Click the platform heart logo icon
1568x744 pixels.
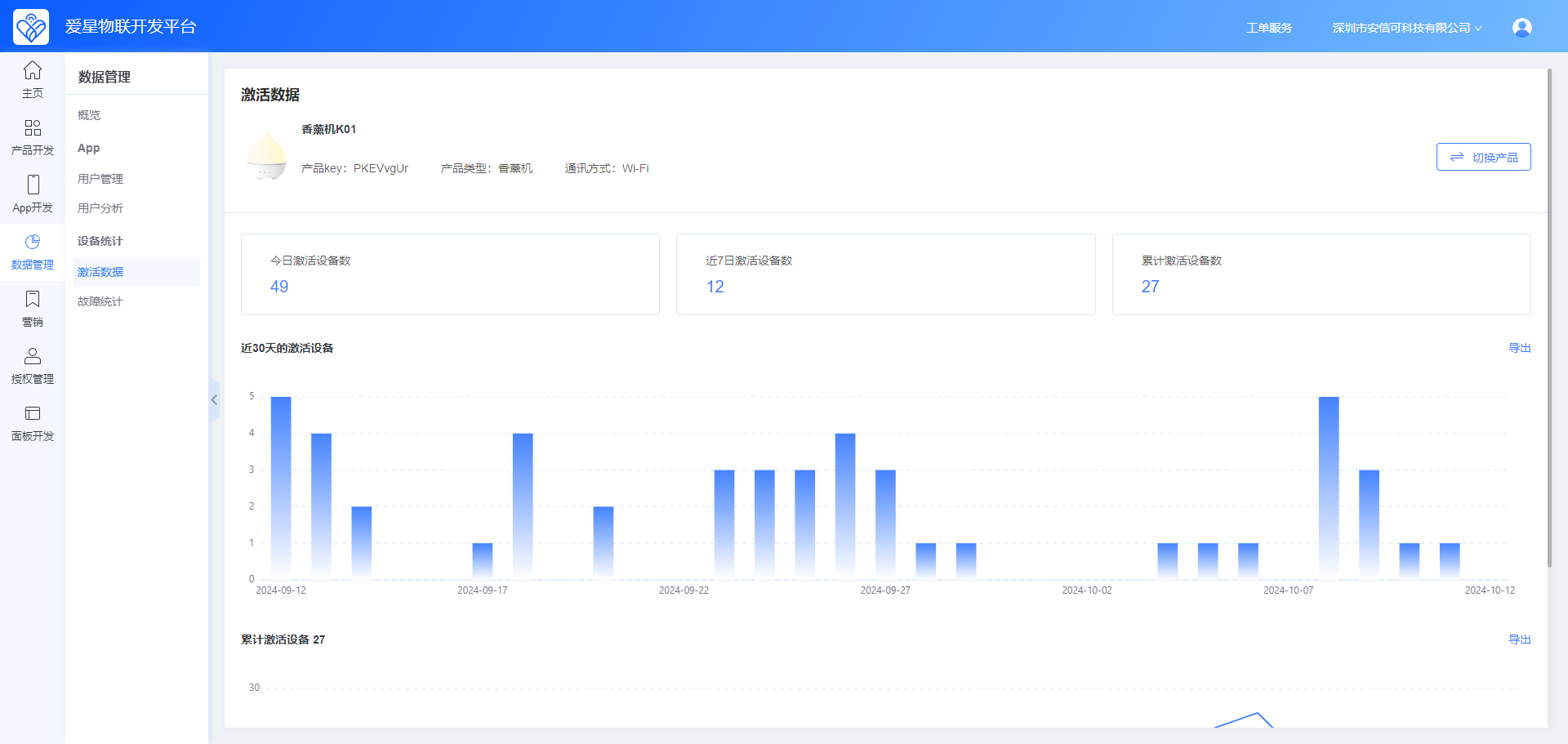click(x=31, y=27)
